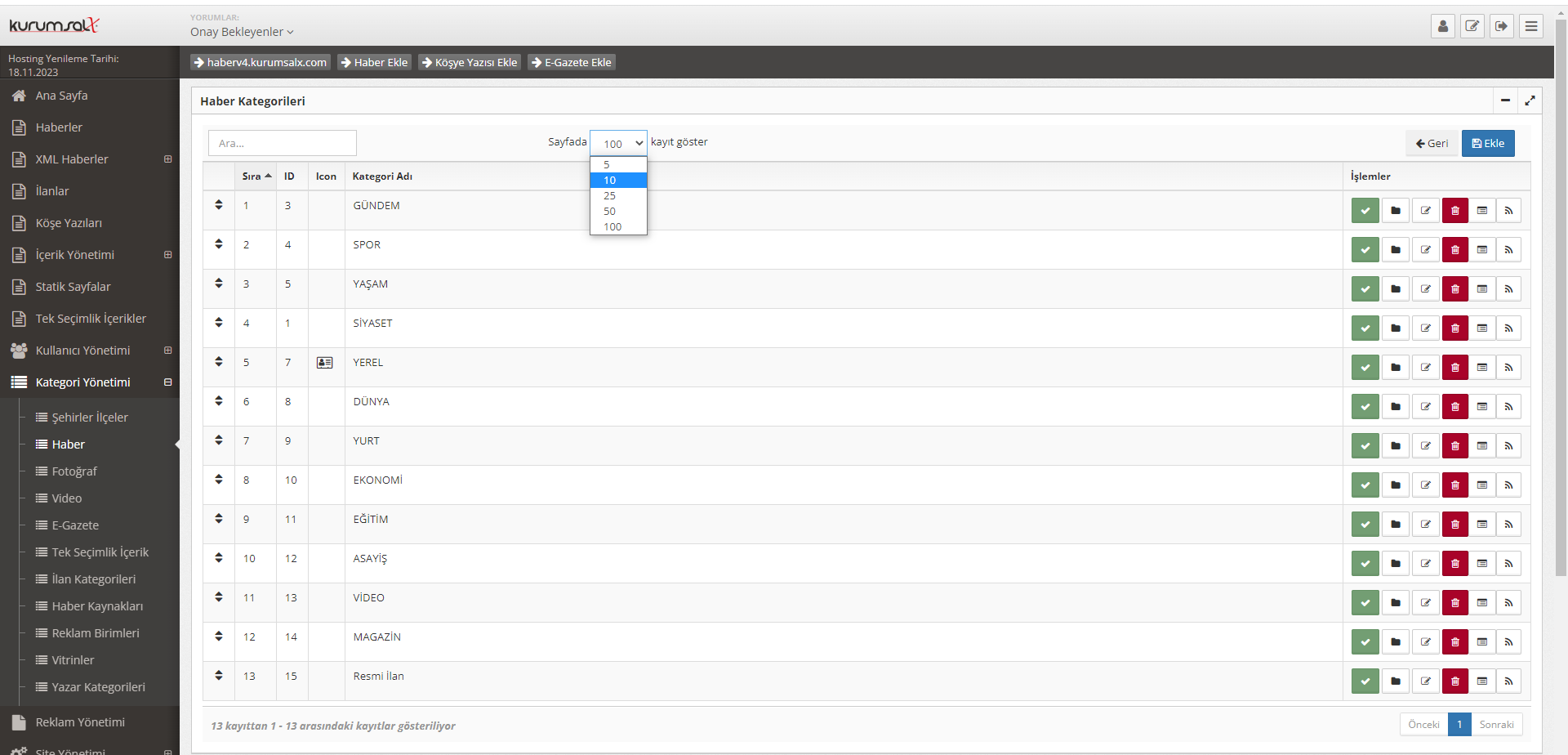Click the Ara search field
Image resolution: width=1568 pixels, height=755 pixels.
point(283,143)
